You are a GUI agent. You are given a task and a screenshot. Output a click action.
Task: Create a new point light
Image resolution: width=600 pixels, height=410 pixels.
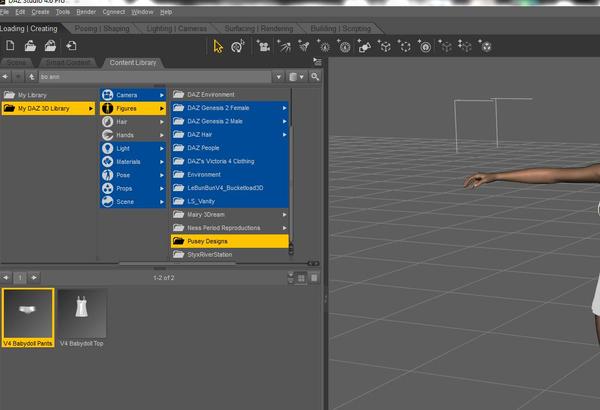click(x=324, y=46)
